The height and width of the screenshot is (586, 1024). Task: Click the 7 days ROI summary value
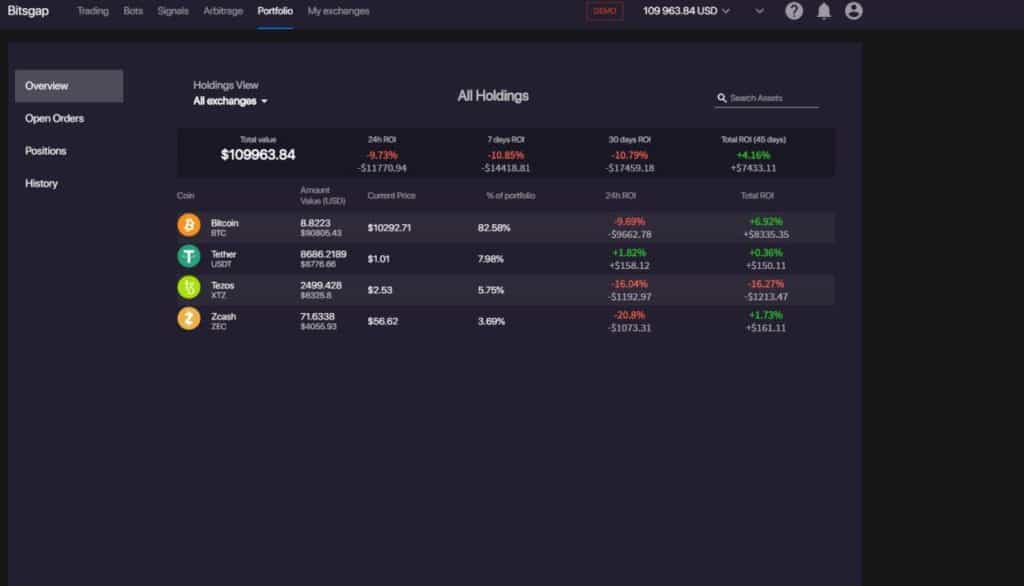tap(505, 161)
